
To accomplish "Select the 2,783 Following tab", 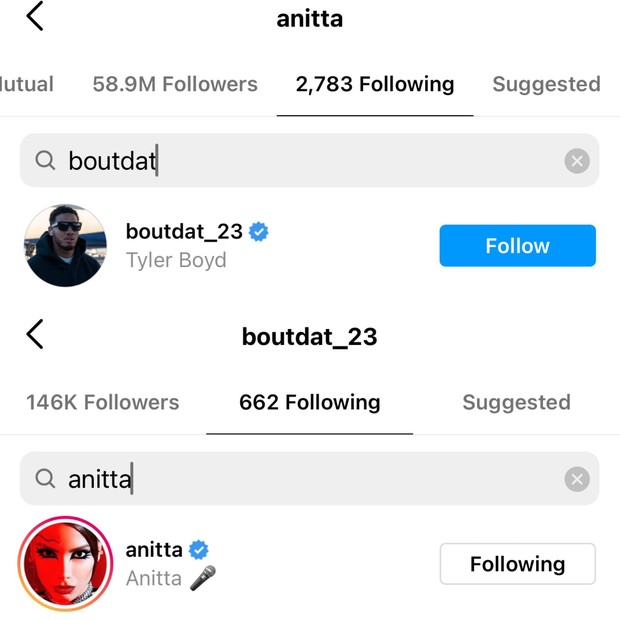I will 375,85.
